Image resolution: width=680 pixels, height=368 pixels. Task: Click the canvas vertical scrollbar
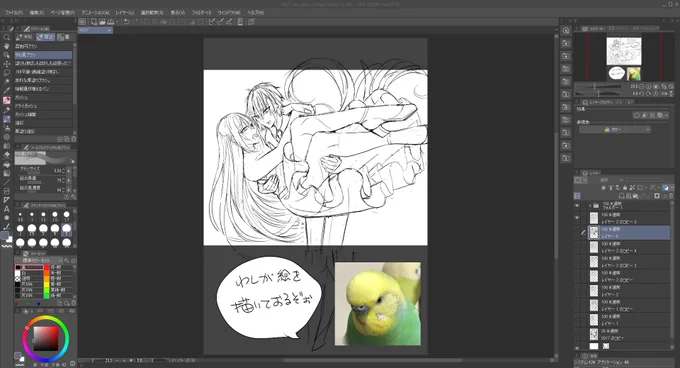[x=556, y=195]
